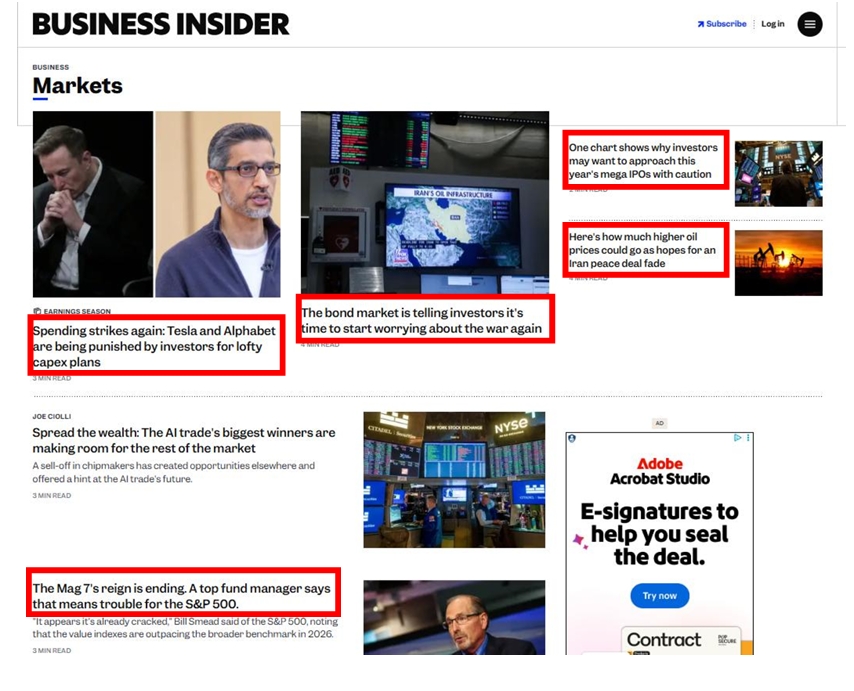Click the oil pumpjacks sunset thumbnail
Viewport: 854px width, 691px height.
click(778, 263)
